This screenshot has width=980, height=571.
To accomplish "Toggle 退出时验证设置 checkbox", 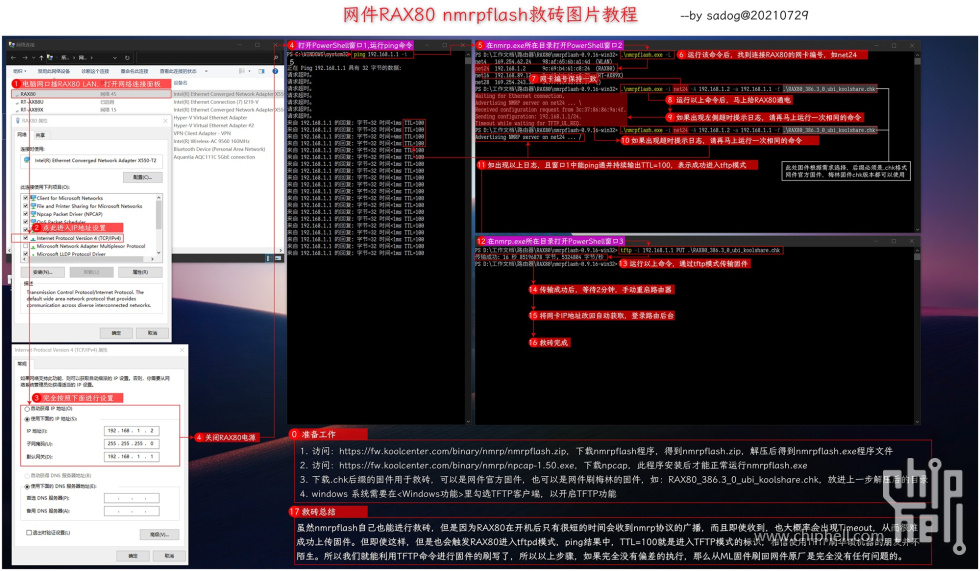I will tap(29, 532).
